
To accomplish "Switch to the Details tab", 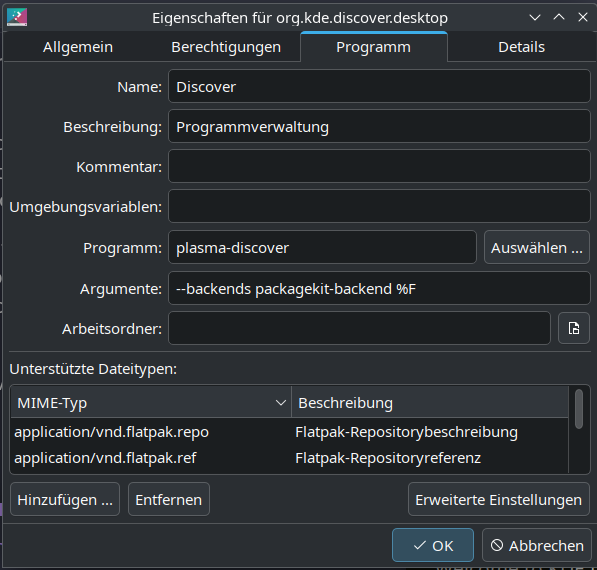I will 521,47.
